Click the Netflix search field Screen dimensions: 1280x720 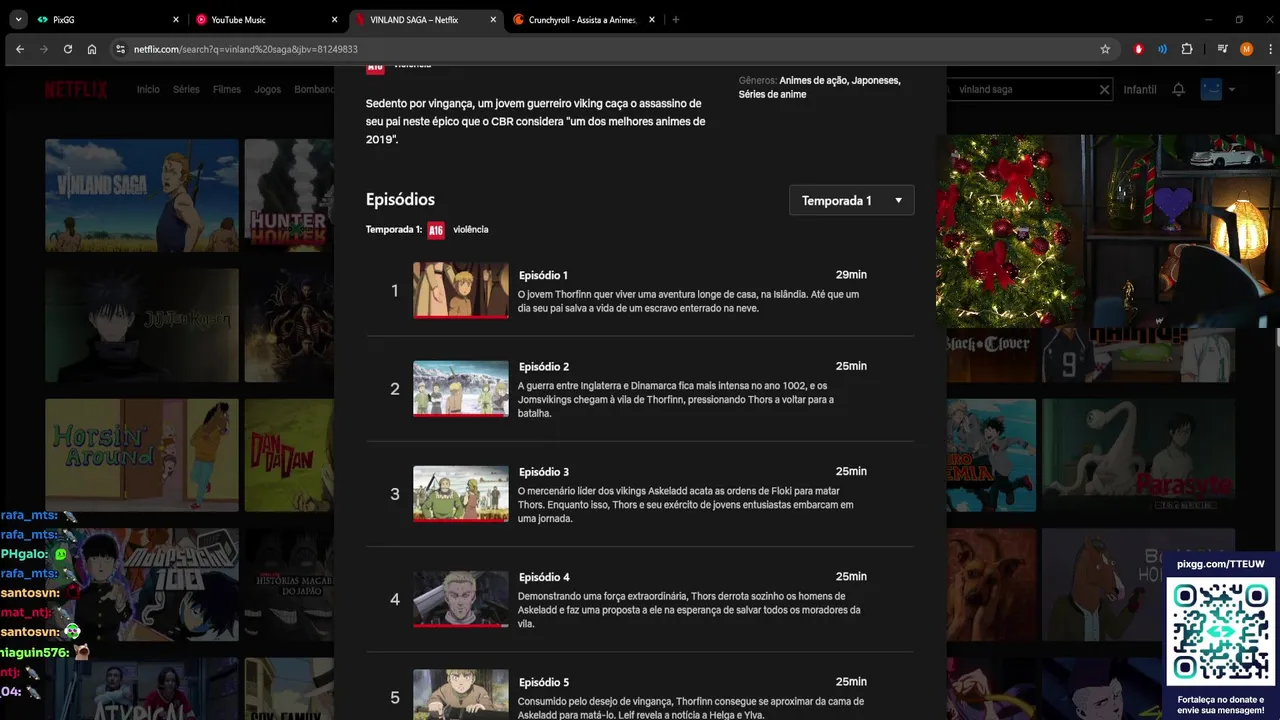1027,89
